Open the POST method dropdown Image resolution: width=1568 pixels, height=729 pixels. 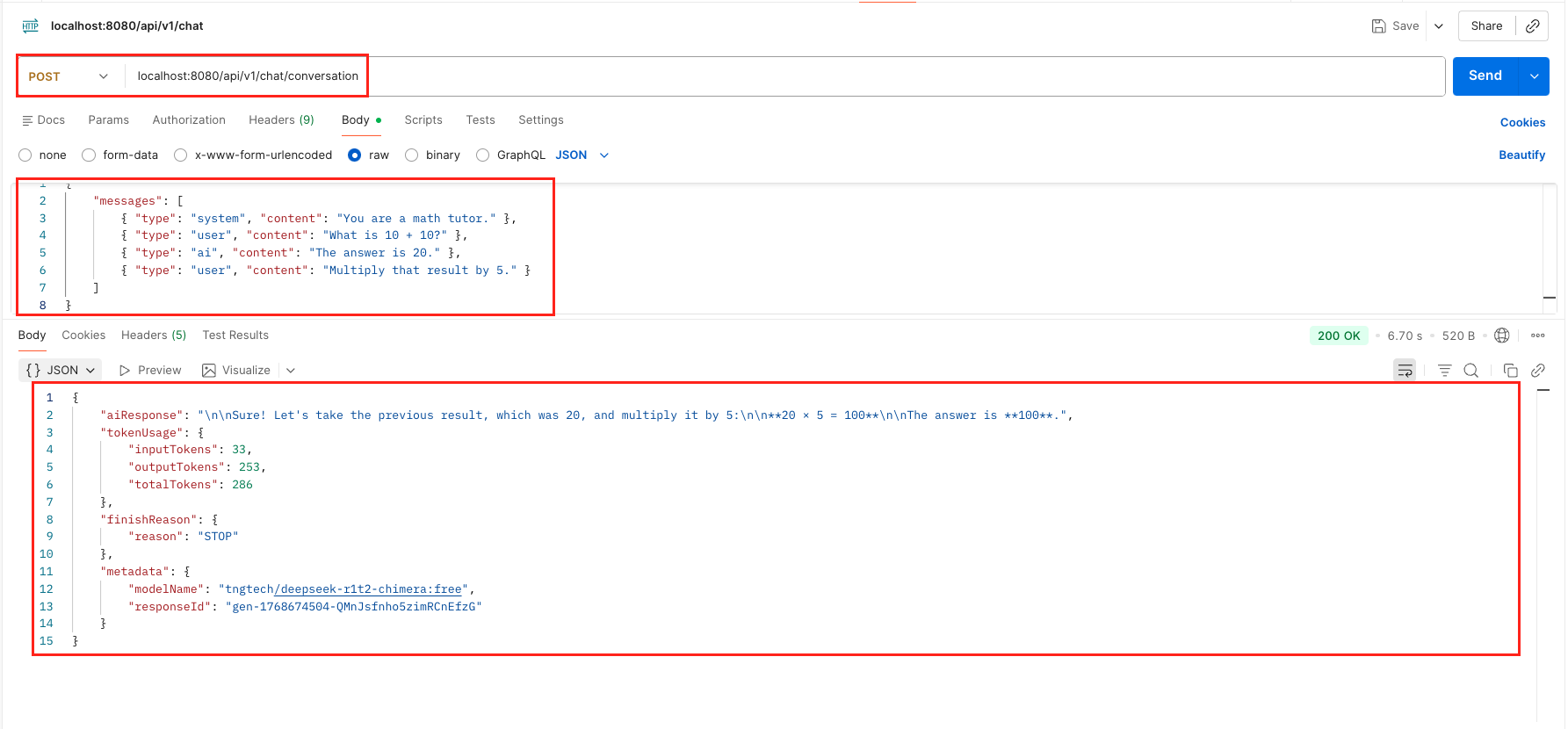pos(69,76)
